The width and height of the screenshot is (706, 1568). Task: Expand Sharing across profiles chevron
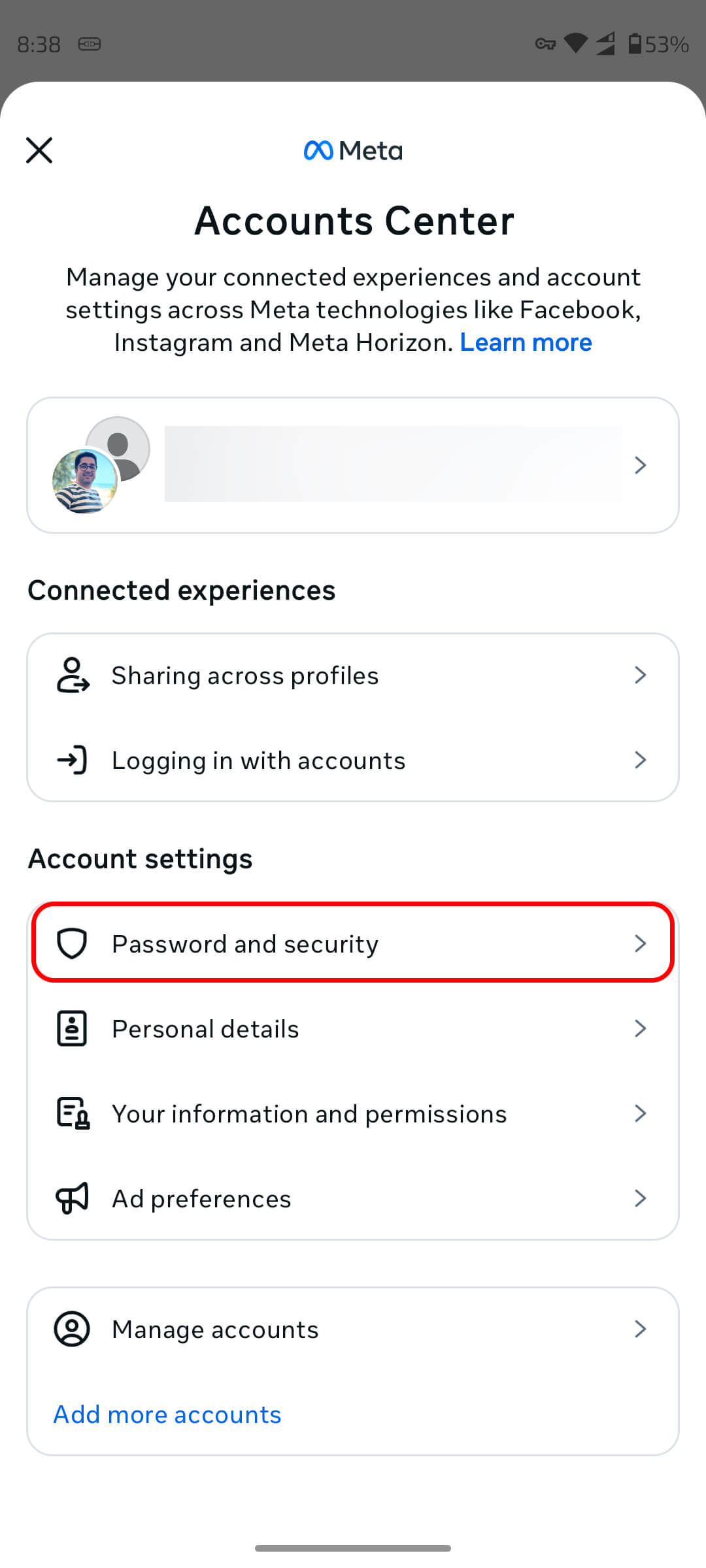click(641, 675)
